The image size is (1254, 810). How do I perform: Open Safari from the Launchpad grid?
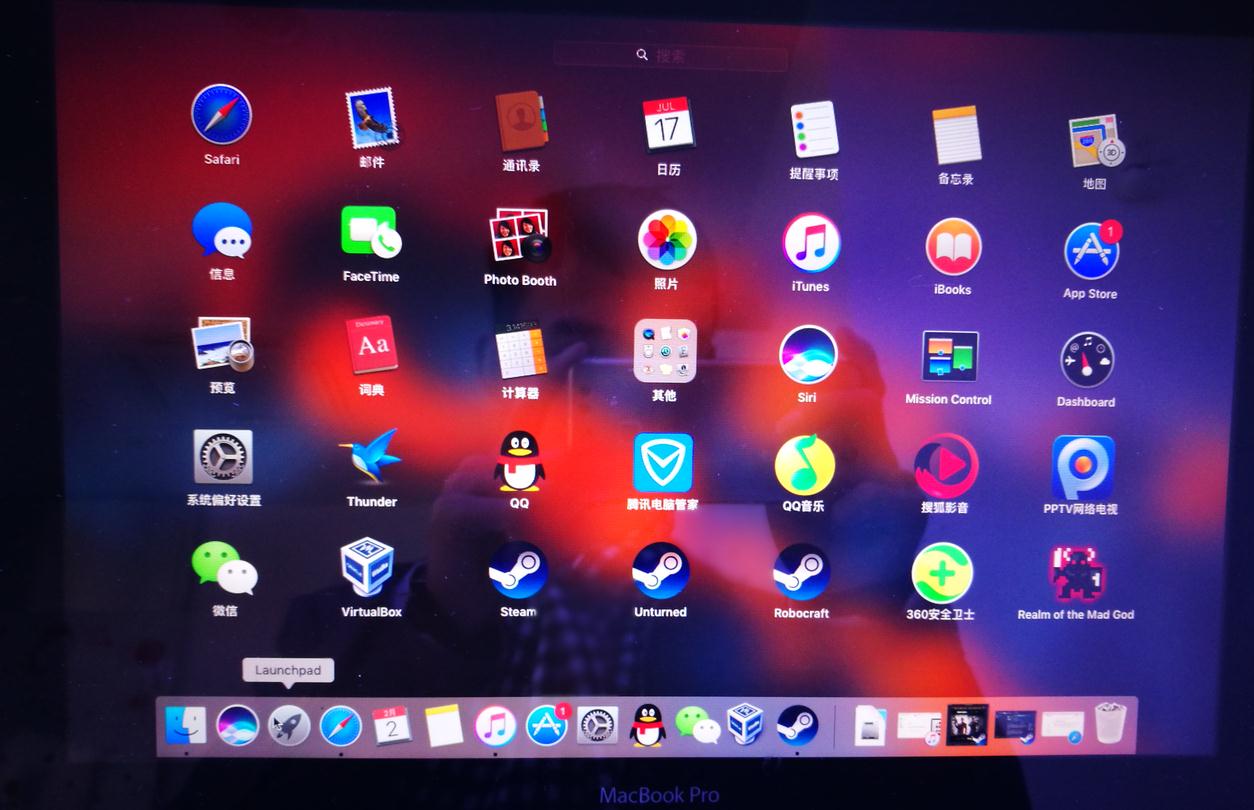221,115
